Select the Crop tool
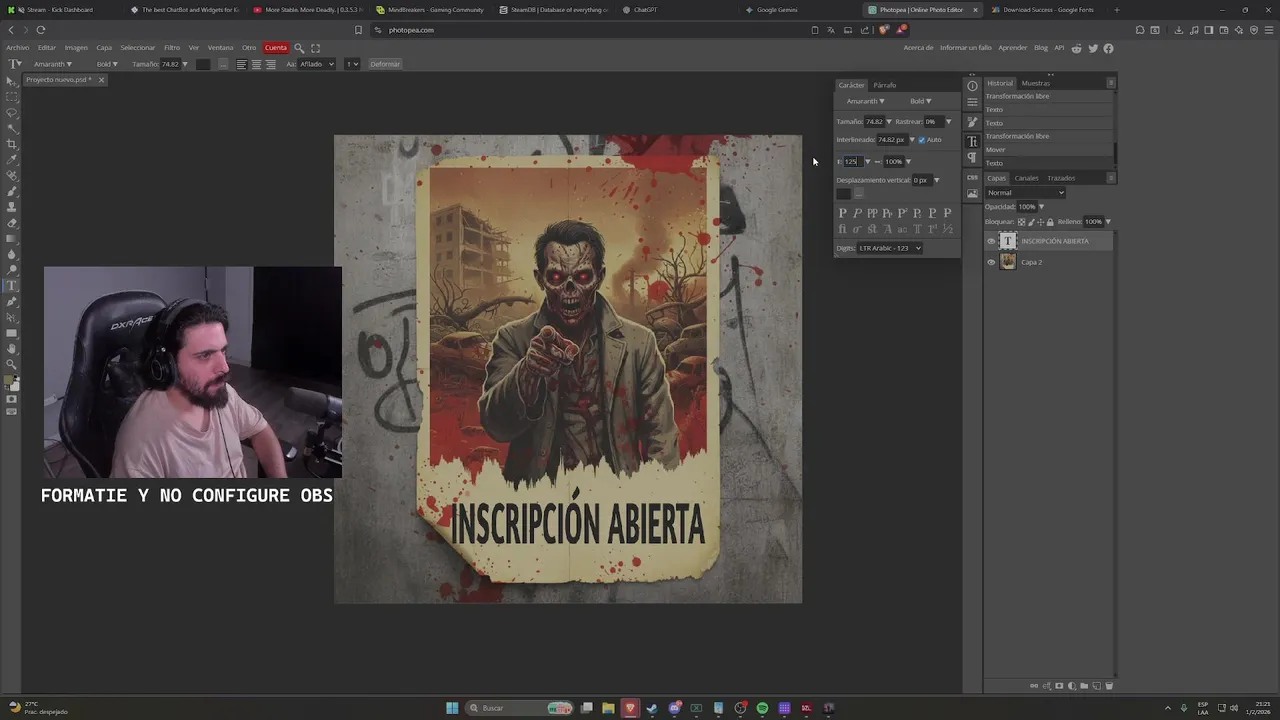The image size is (1280, 720). click(x=12, y=144)
